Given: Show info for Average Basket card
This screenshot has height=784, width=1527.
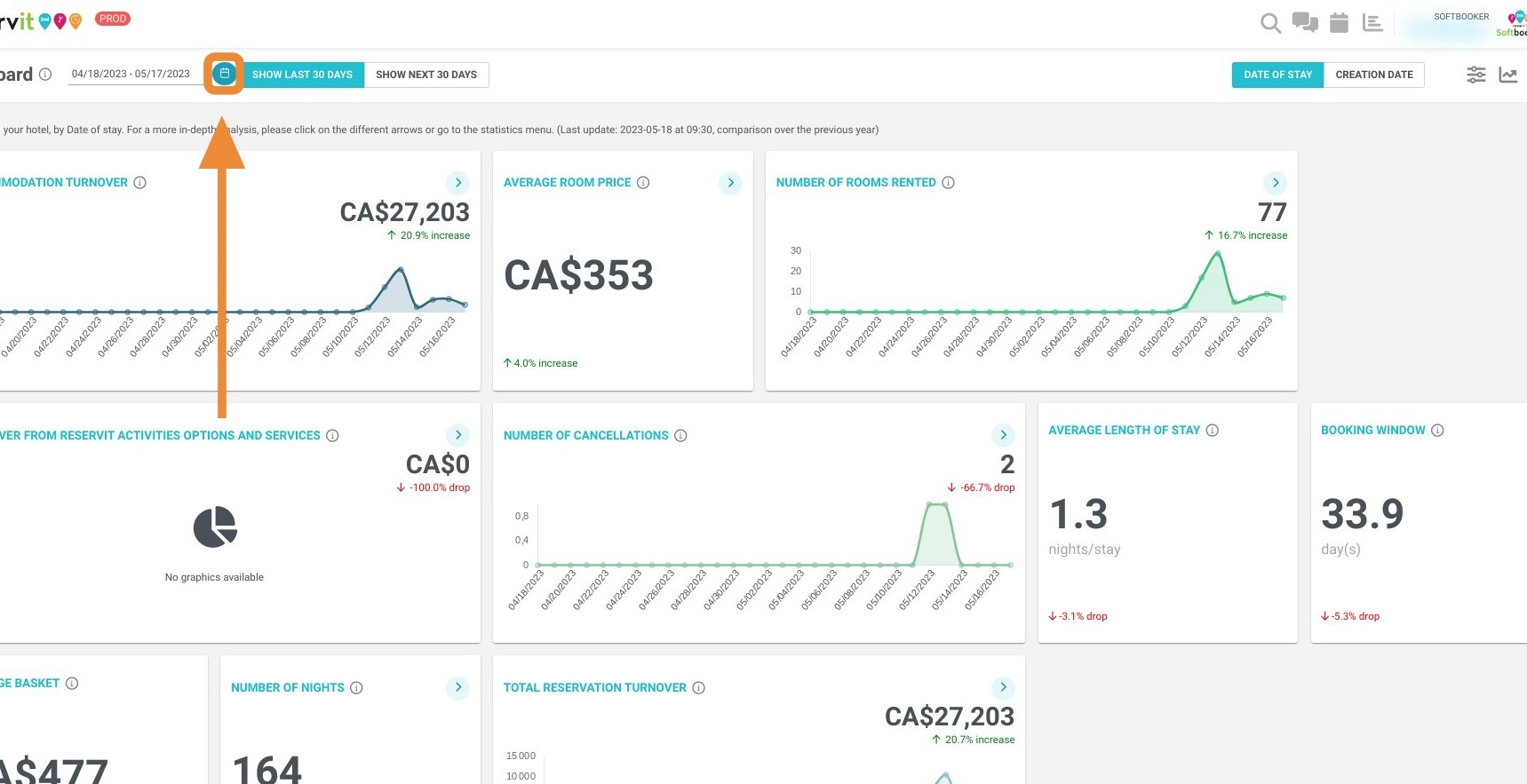Looking at the screenshot, I should 72,683.
